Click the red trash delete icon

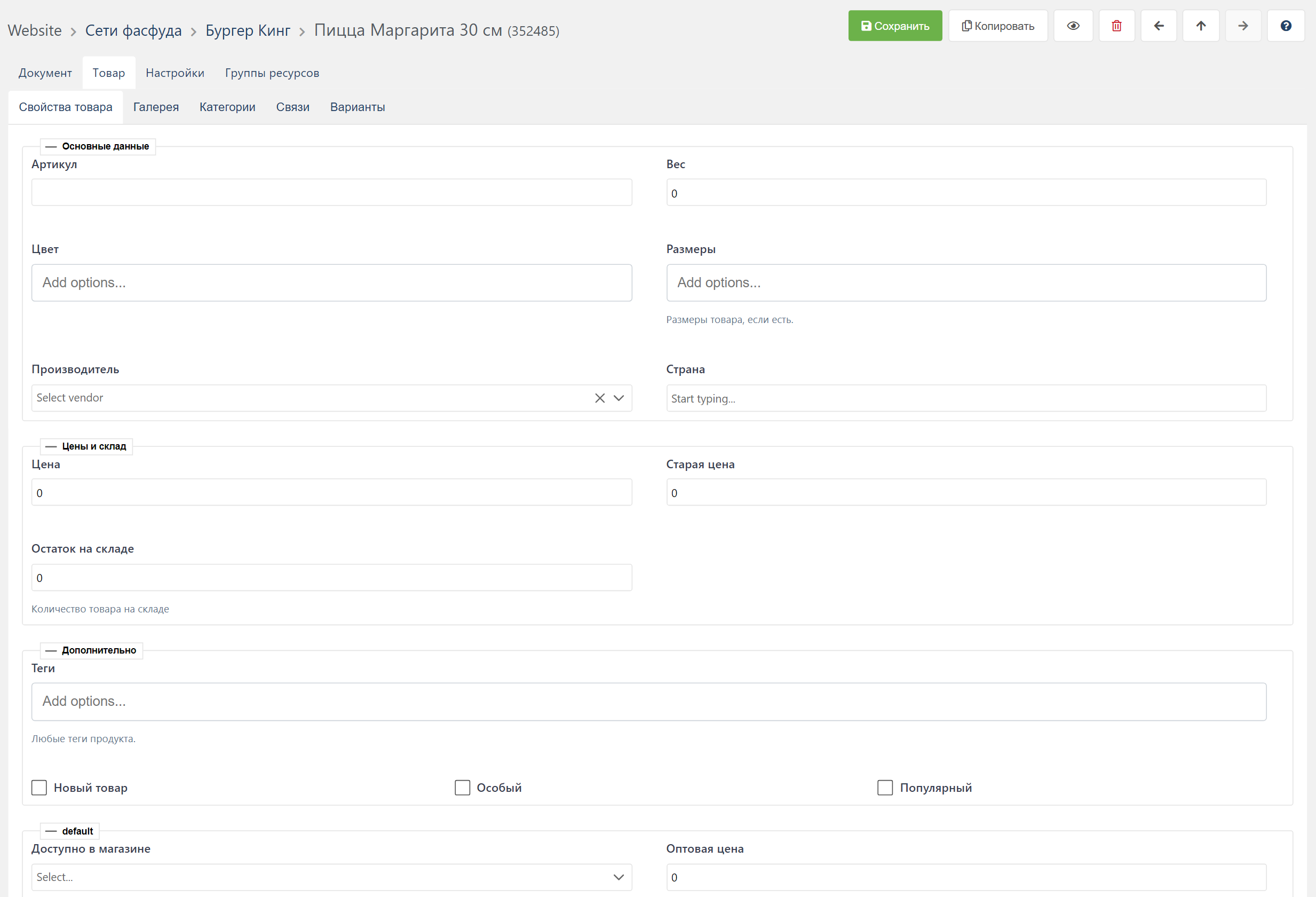[1116, 26]
